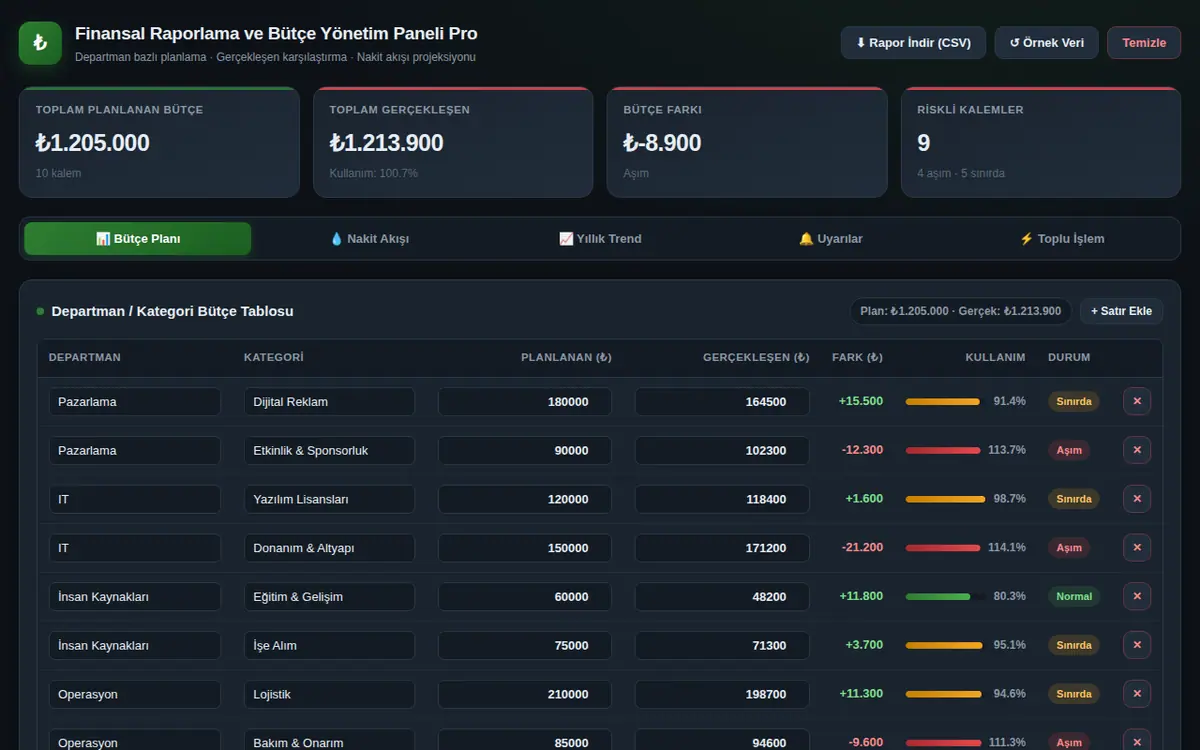The width and height of the screenshot is (1200, 750).
Task: Click the Aşım badge in Donanım row
Action: pos(1069,548)
